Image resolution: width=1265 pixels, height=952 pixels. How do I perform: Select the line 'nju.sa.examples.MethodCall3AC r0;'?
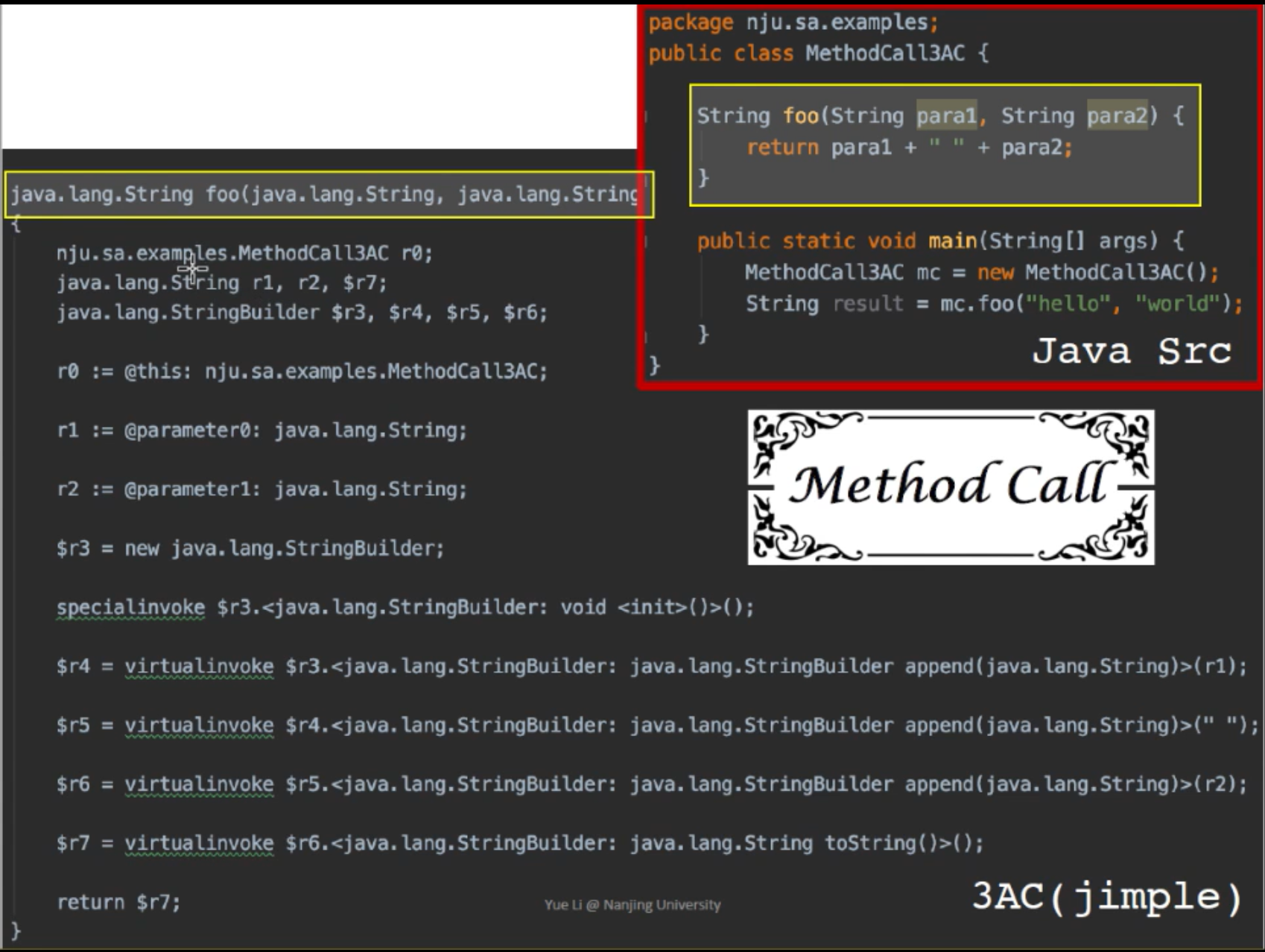pyautogui.click(x=244, y=253)
